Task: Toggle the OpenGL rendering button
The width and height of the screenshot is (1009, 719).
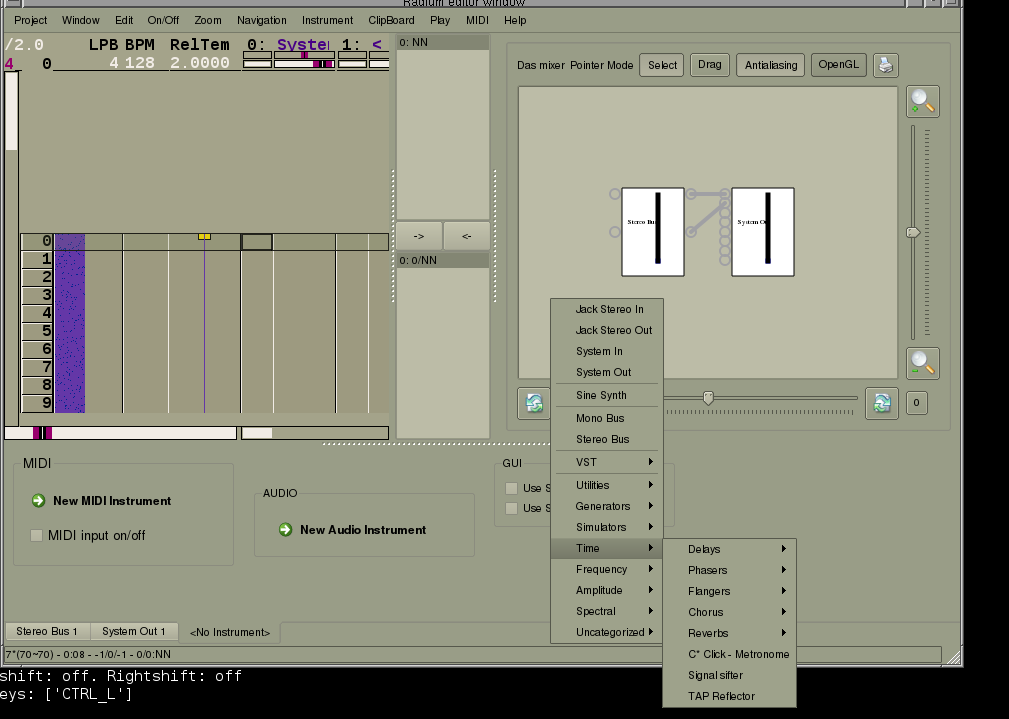Action: point(838,66)
